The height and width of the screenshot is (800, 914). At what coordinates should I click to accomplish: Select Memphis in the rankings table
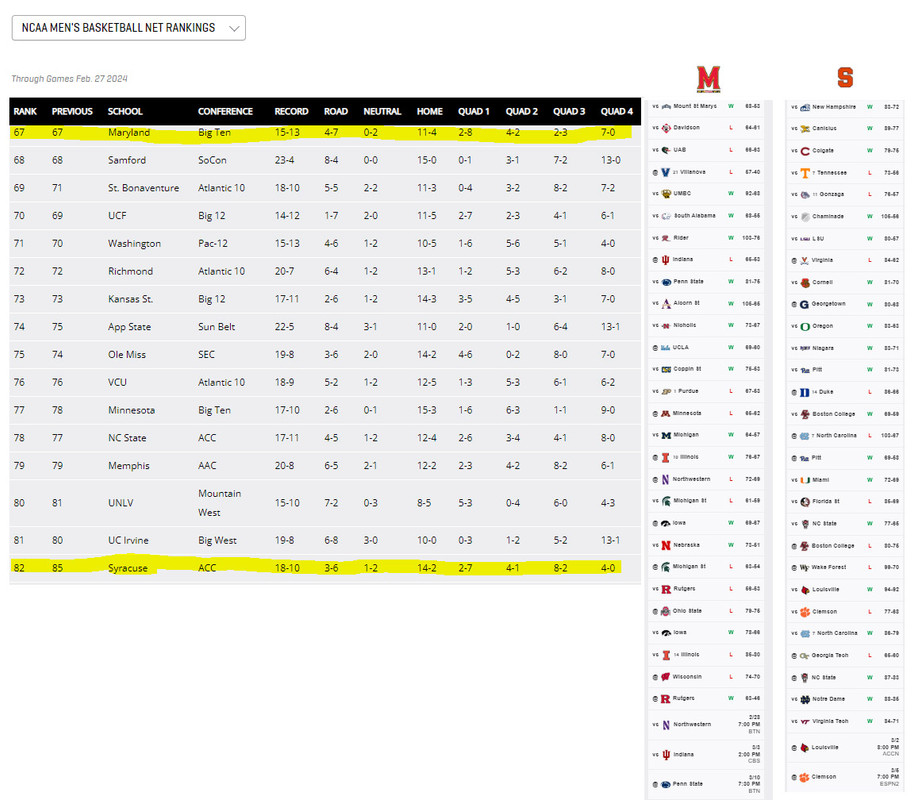[x=129, y=466]
